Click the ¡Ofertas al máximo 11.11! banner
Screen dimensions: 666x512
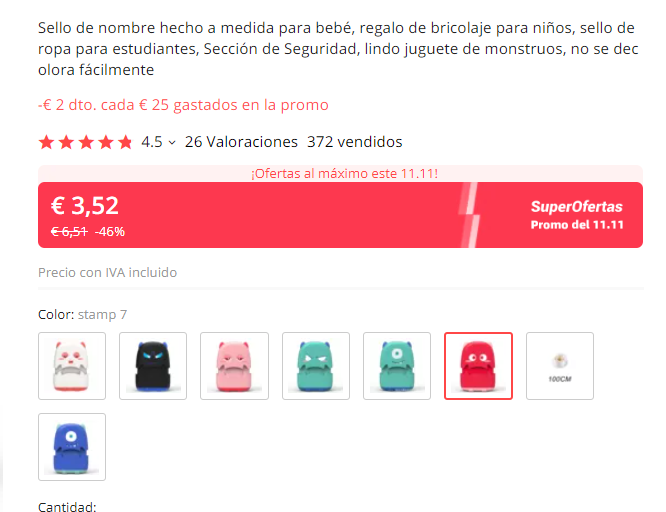344,173
